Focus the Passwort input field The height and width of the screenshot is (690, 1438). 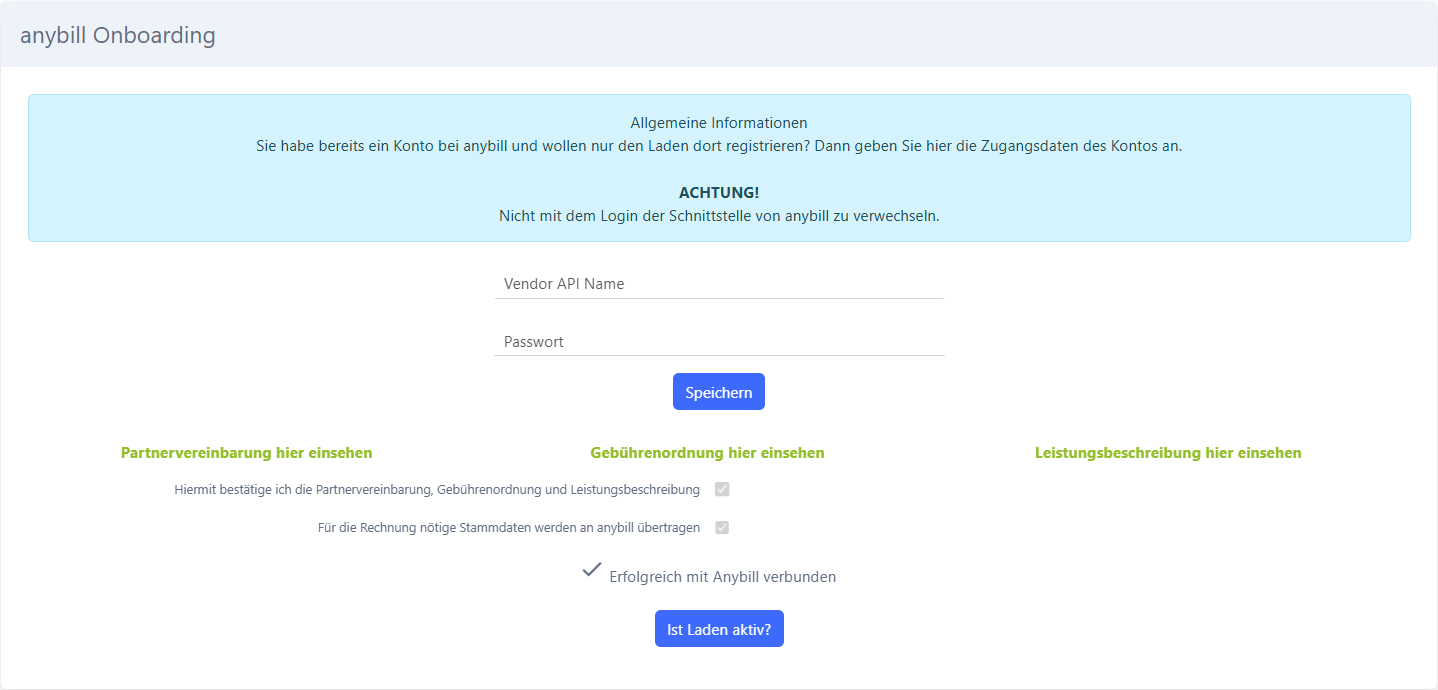[x=719, y=342]
